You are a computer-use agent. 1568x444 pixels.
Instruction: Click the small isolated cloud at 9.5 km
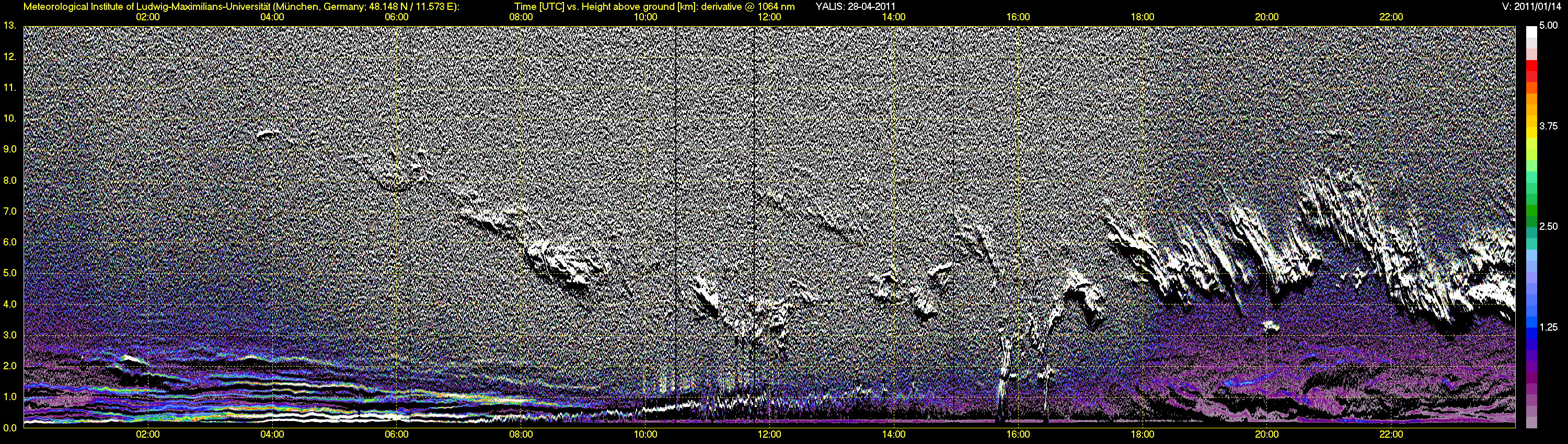[266, 134]
